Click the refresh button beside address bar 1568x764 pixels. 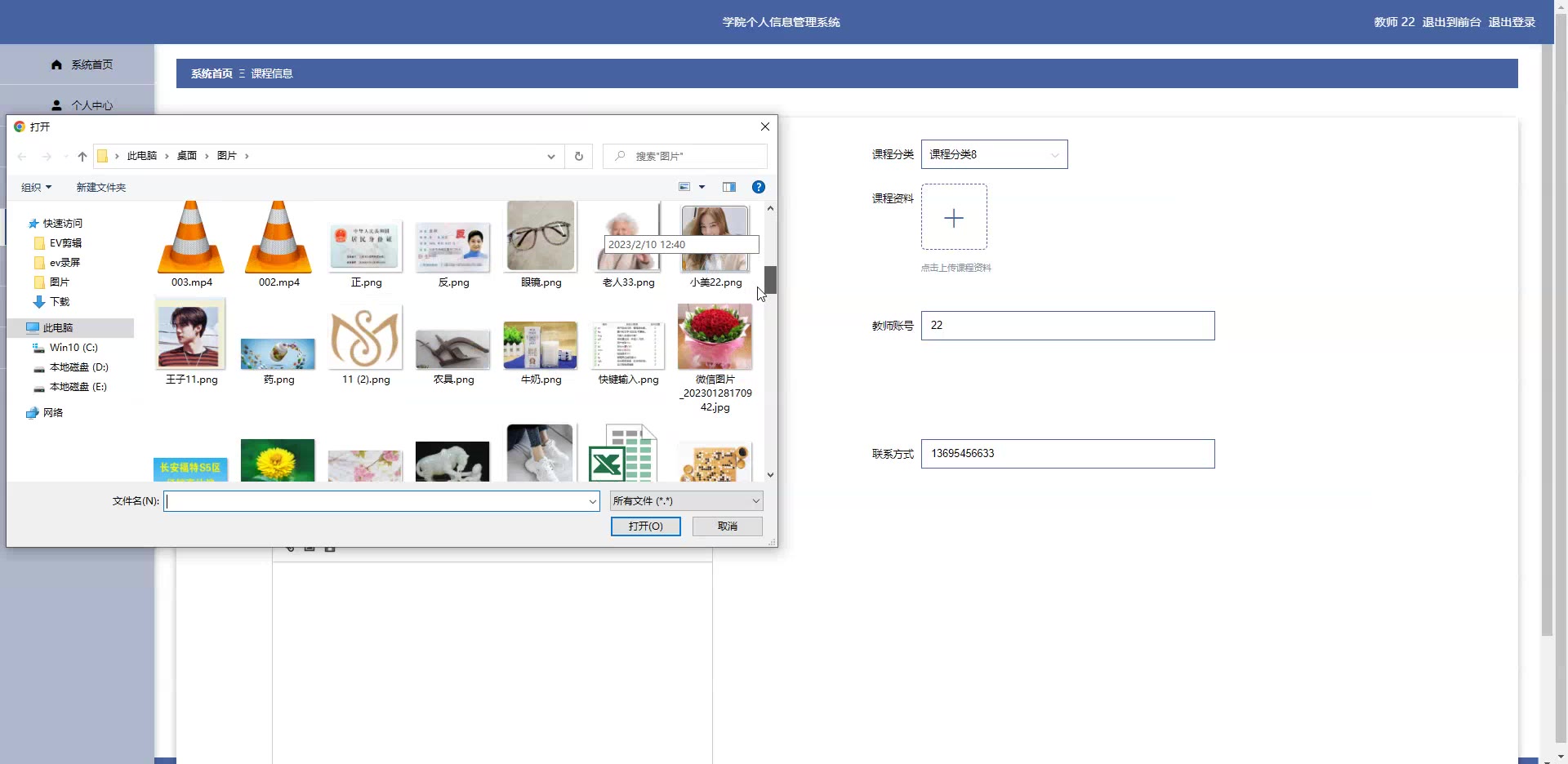coord(579,156)
